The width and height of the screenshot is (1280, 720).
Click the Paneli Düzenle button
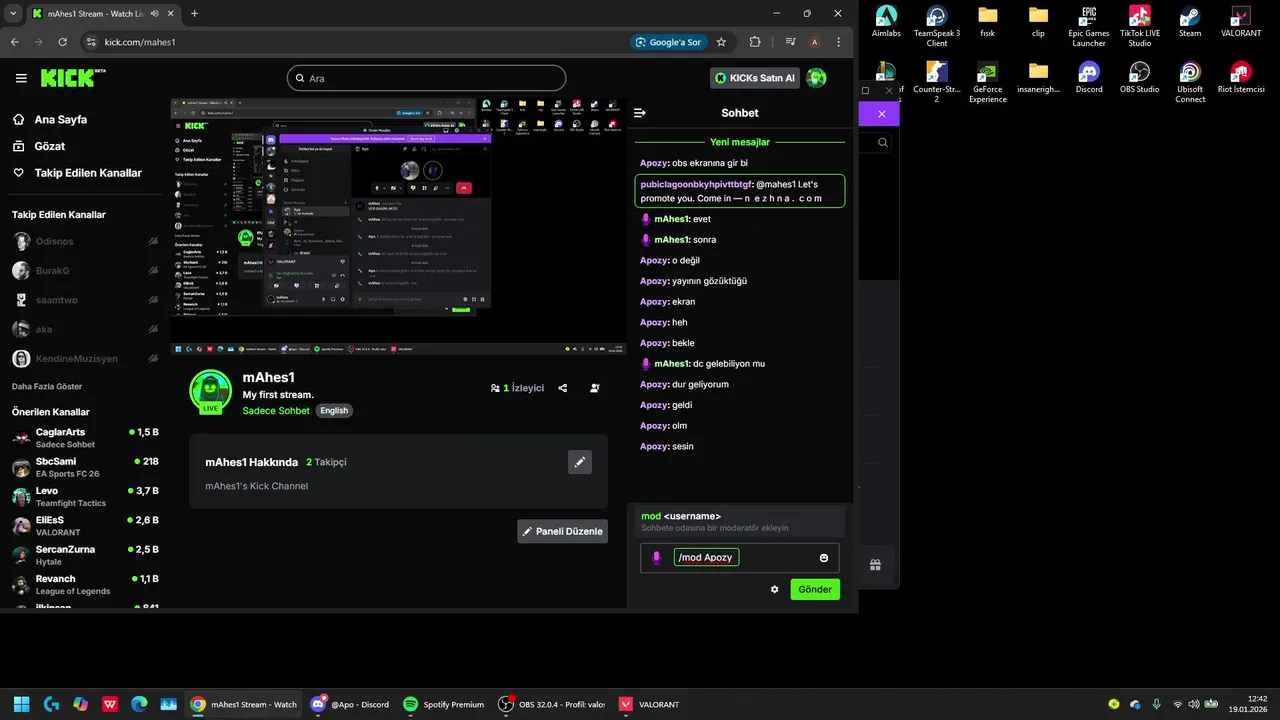[562, 531]
